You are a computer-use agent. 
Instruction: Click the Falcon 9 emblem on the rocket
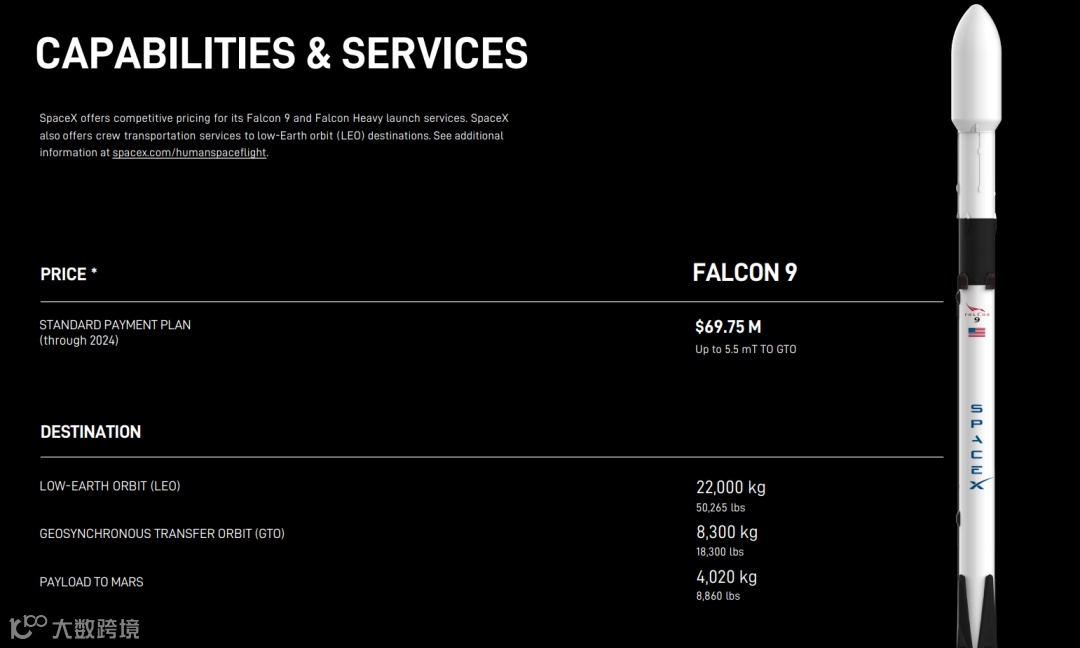pos(976,313)
